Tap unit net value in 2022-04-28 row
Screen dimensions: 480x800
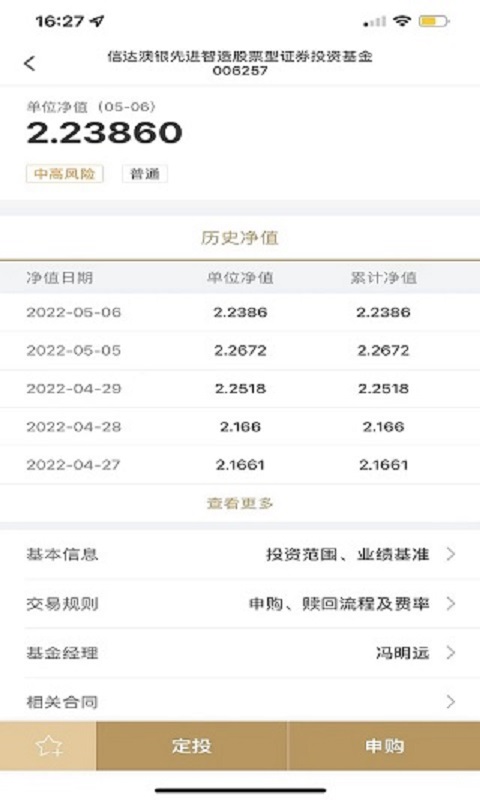coord(240,427)
